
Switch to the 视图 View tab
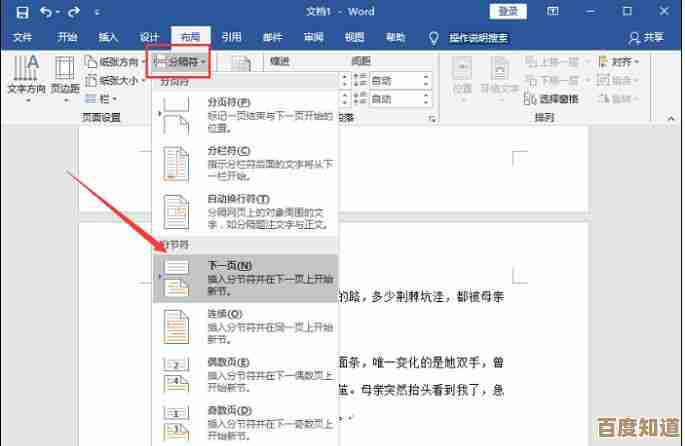coord(354,38)
